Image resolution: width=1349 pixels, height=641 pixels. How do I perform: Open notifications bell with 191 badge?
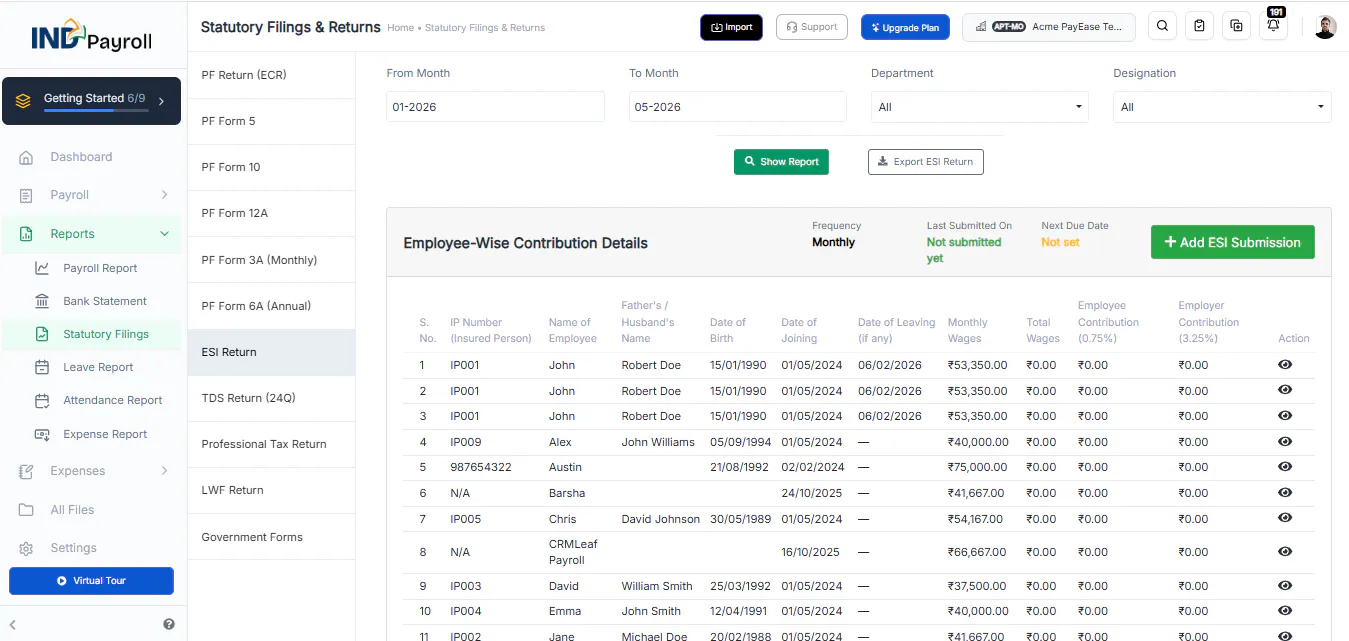tap(1273, 27)
